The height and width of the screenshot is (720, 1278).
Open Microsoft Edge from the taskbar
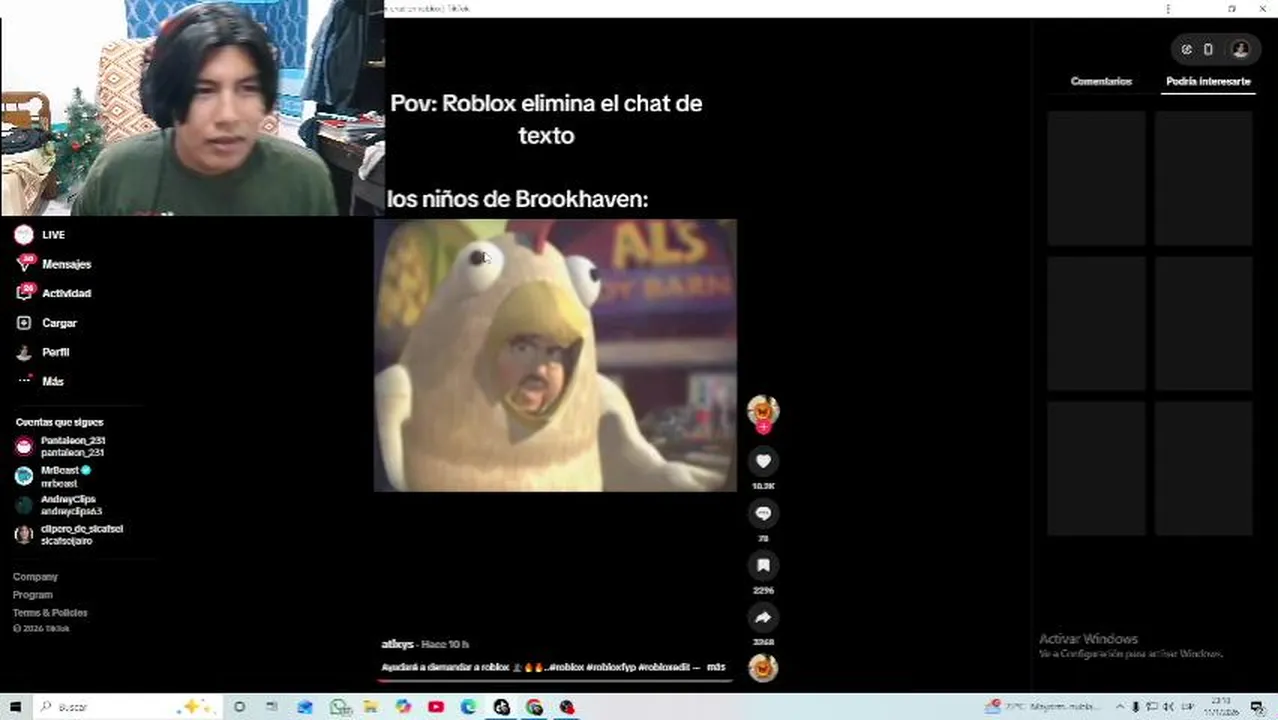(x=469, y=707)
